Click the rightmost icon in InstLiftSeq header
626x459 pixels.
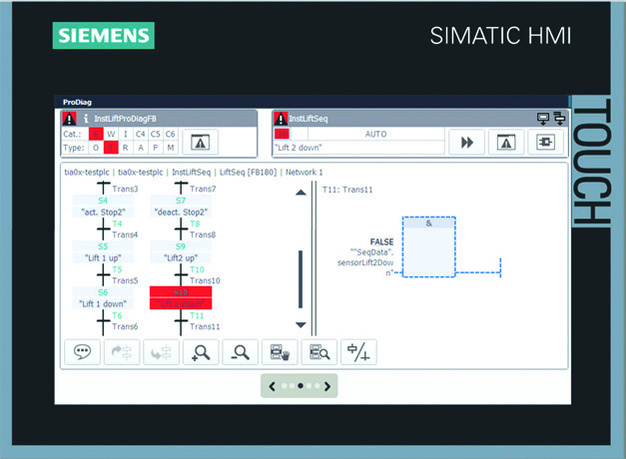click(560, 119)
